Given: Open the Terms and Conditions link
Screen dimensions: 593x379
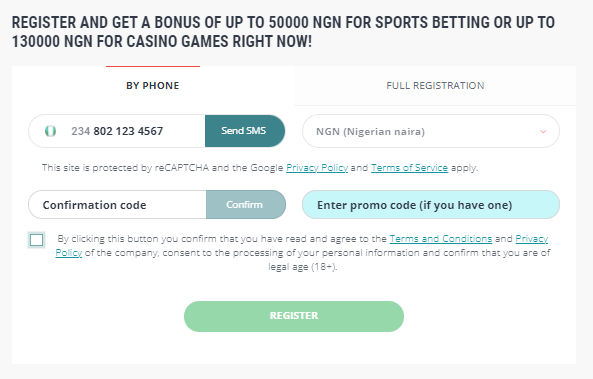Looking at the screenshot, I should 441,239.
